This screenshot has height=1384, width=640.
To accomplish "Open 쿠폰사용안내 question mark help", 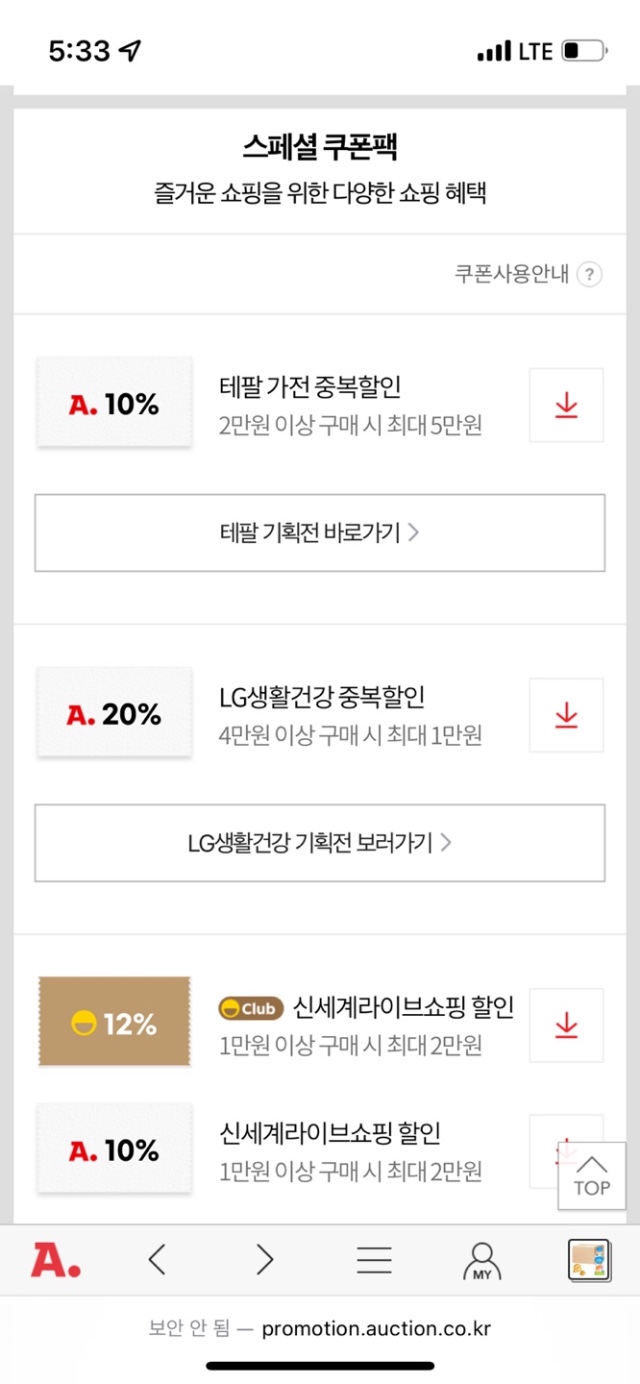I will point(590,274).
